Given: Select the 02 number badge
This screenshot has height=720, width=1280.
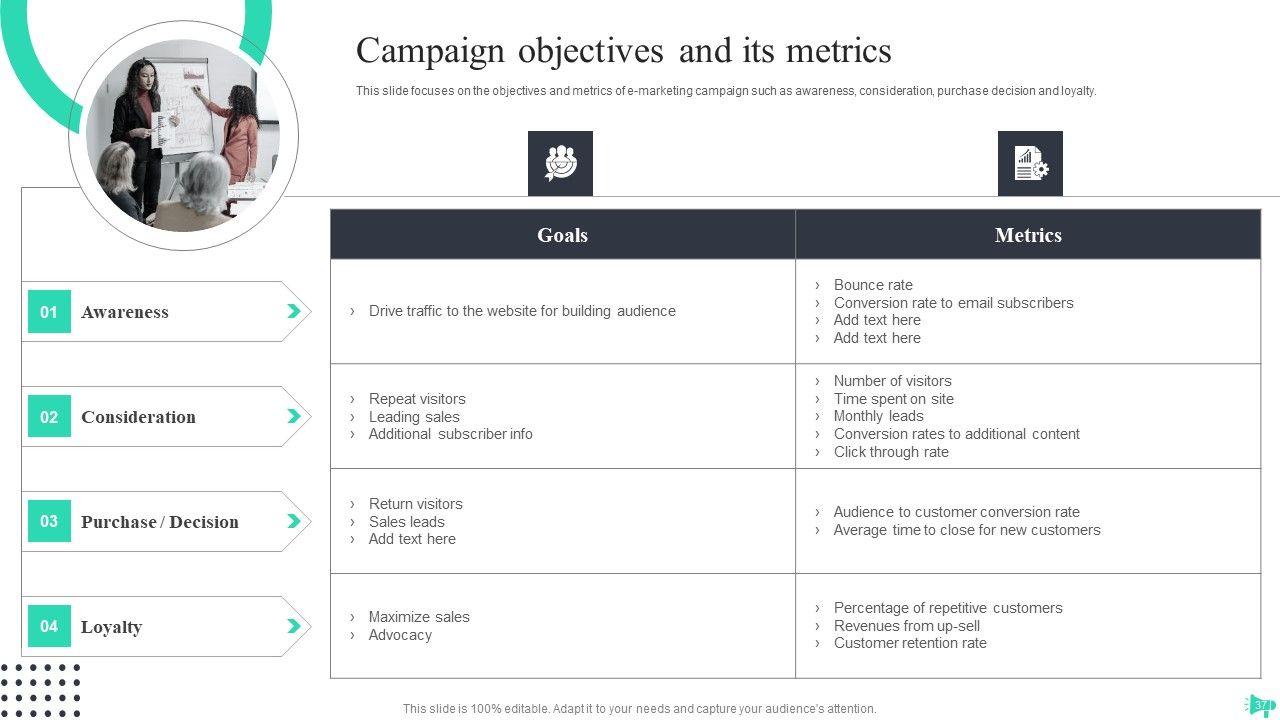Looking at the screenshot, I should pyautogui.click(x=49, y=417).
